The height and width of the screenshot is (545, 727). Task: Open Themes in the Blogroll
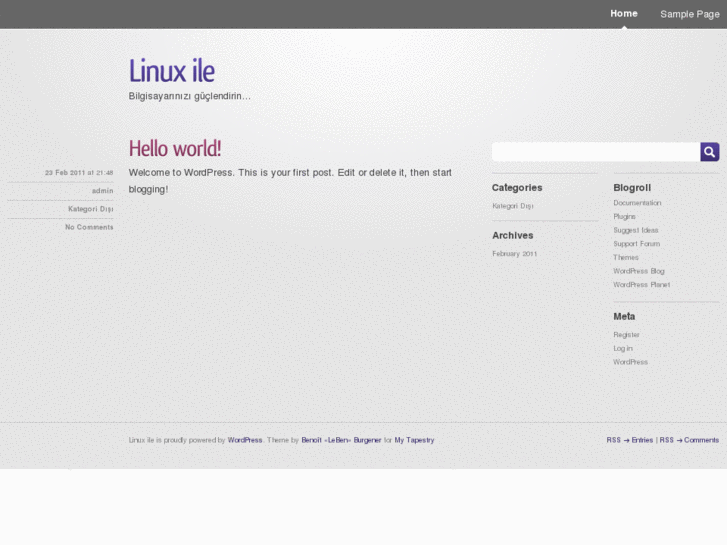pos(626,257)
